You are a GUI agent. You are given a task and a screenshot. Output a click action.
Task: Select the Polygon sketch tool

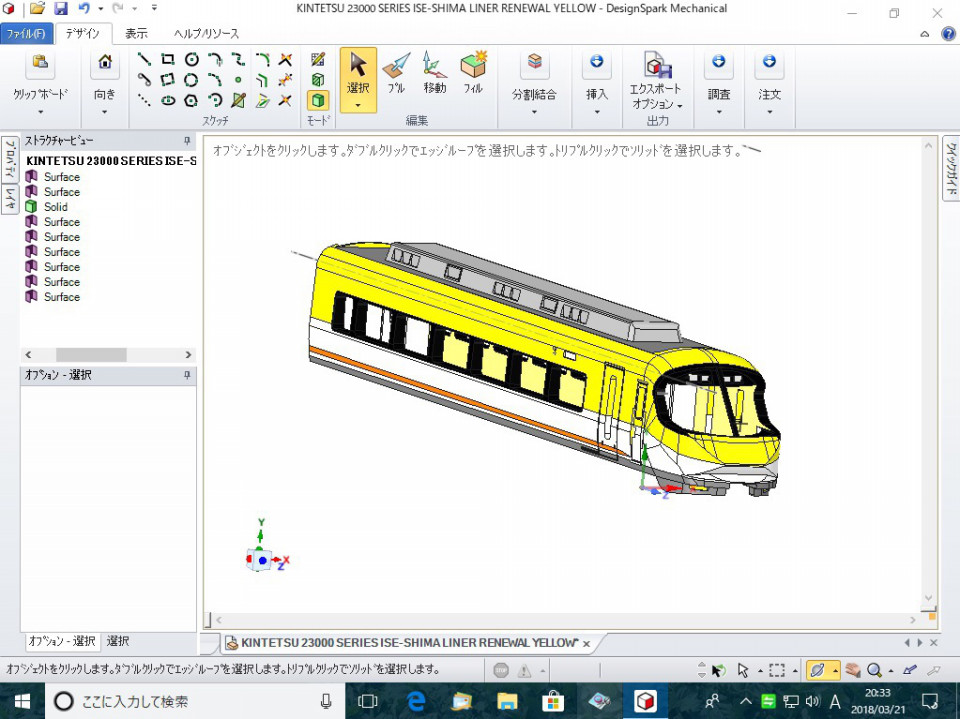[x=192, y=100]
